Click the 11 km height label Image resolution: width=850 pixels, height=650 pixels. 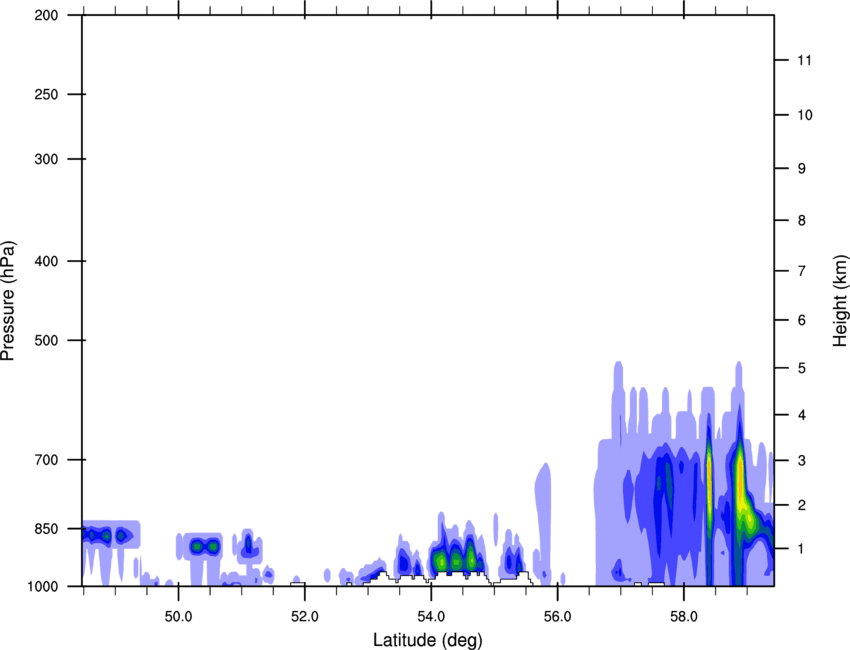[805, 60]
